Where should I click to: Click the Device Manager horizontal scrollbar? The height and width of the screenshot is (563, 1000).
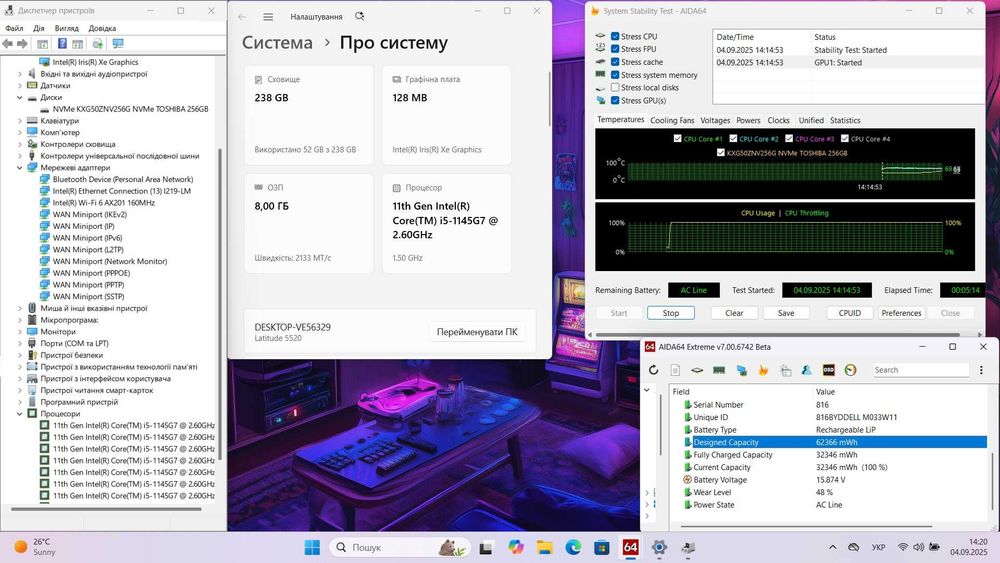tap(106, 509)
